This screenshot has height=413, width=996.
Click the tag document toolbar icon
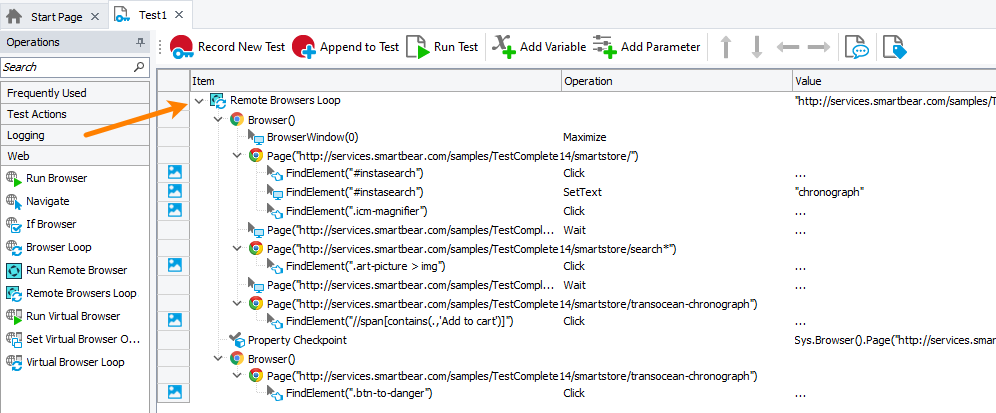(894, 47)
